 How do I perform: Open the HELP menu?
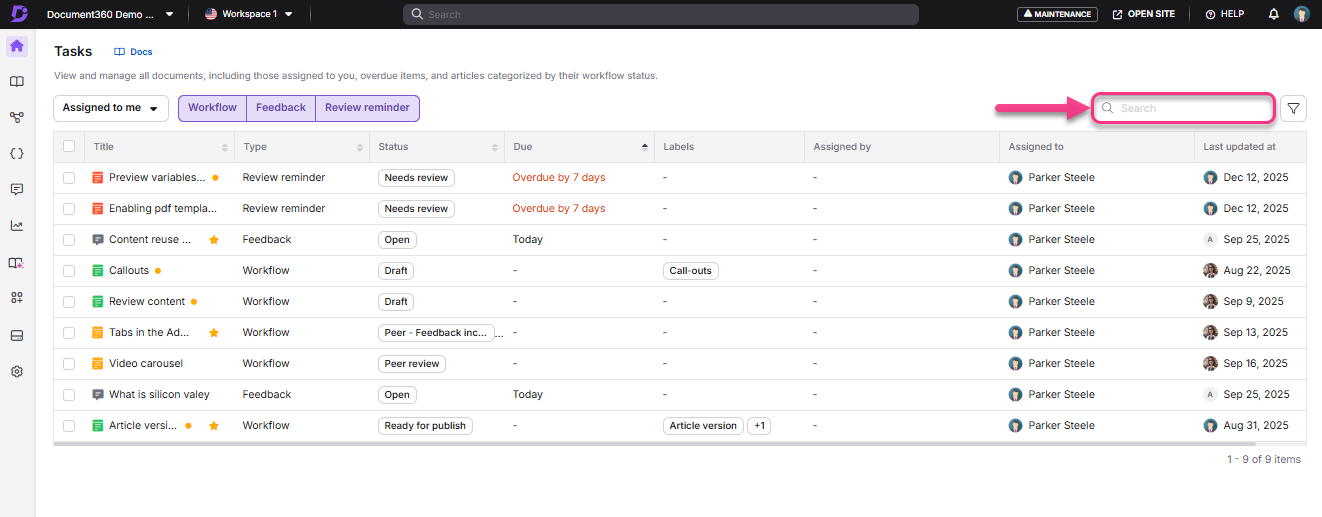[1224, 14]
